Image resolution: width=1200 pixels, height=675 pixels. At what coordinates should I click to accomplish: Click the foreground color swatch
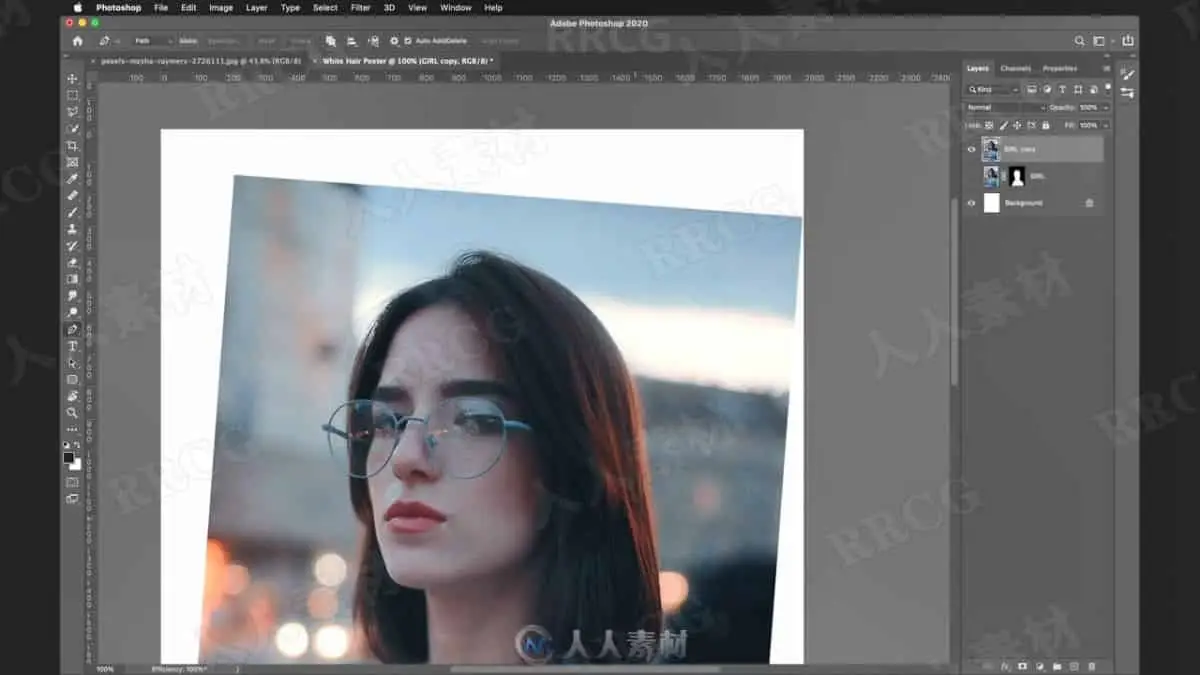[x=69, y=457]
